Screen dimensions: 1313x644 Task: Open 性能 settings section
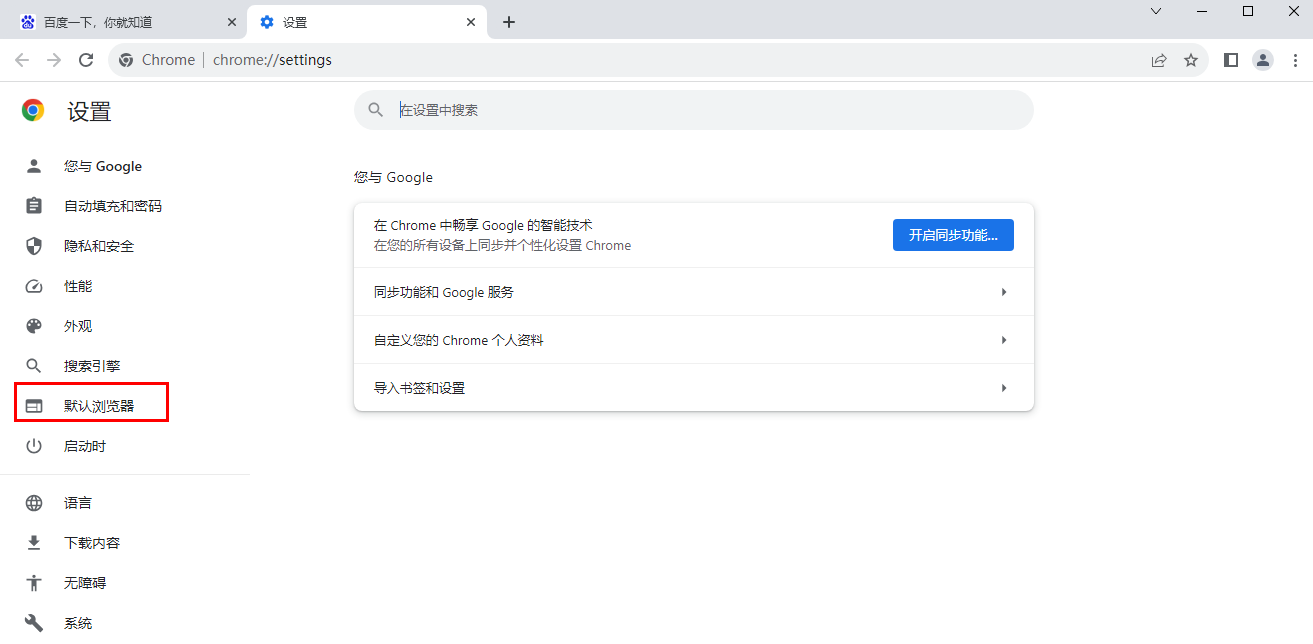78,286
